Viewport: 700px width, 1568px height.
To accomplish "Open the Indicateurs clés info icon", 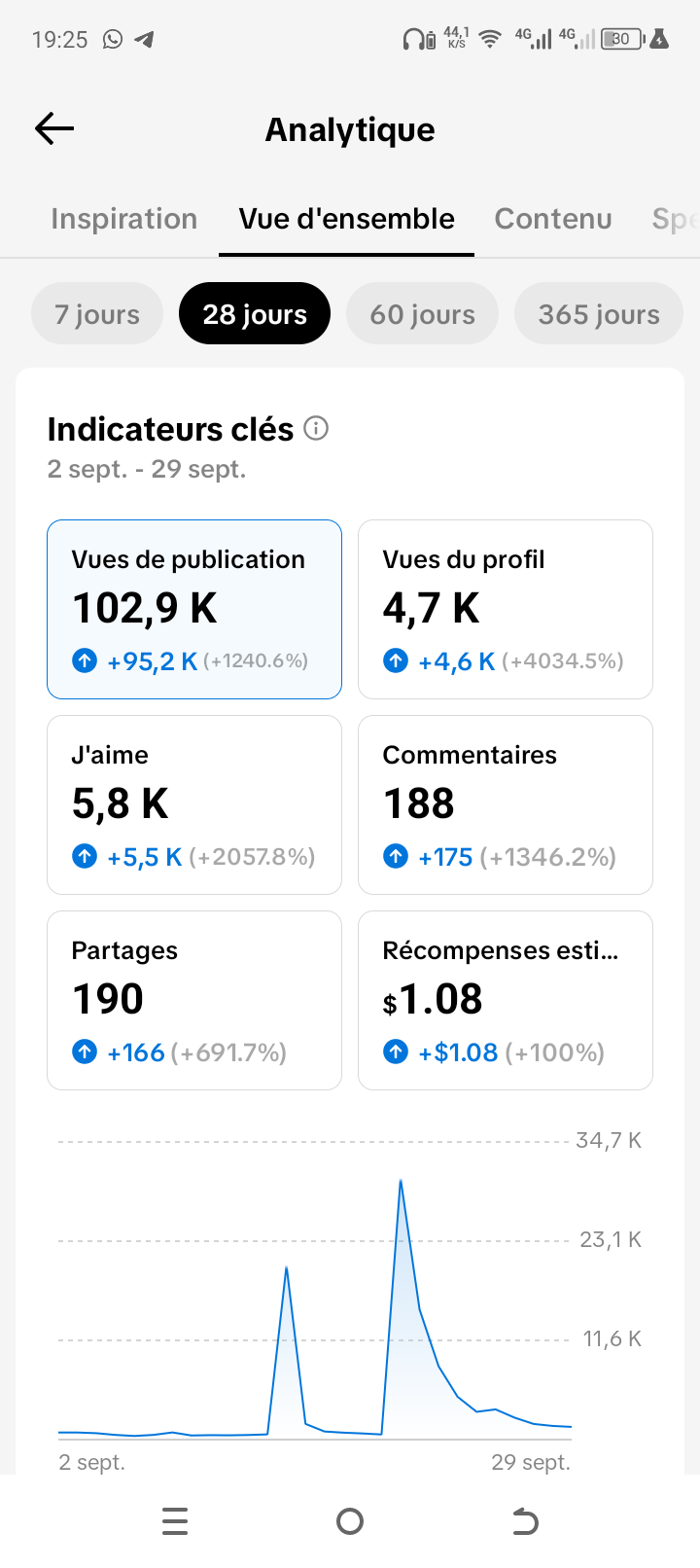I will coord(316,428).
